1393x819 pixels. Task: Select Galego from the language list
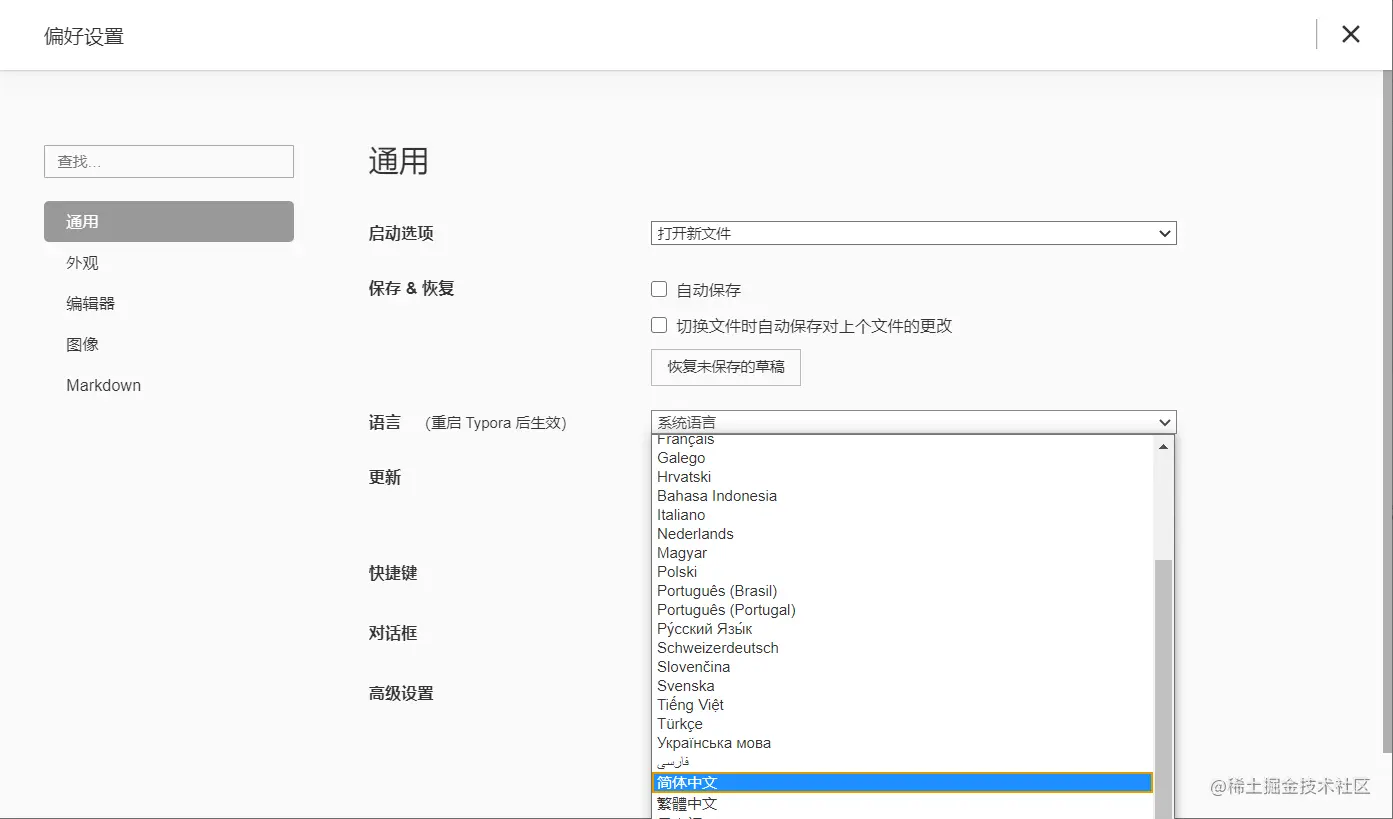tap(903, 458)
